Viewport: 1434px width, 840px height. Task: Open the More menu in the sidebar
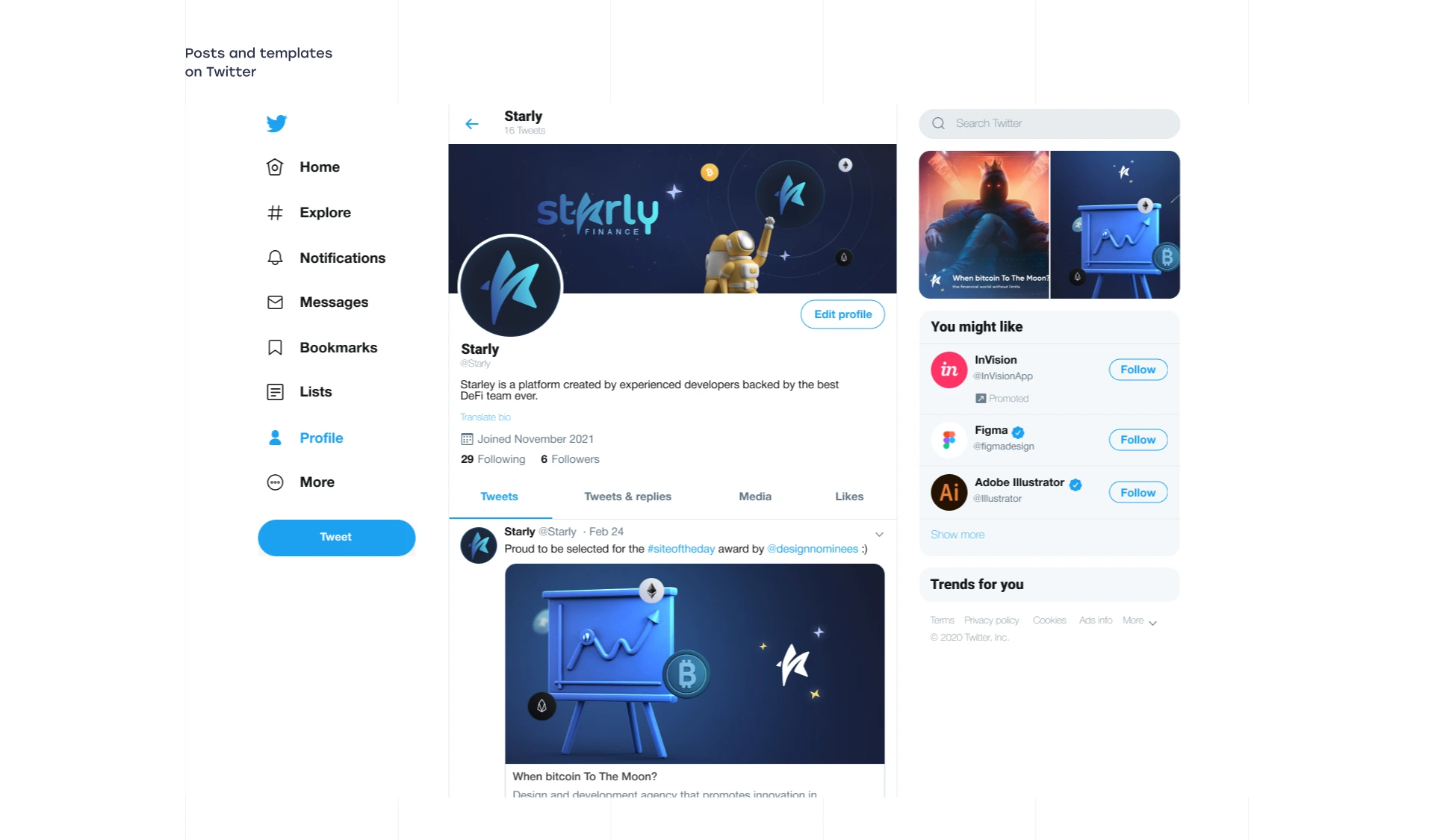pyautogui.click(x=300, y=482)
